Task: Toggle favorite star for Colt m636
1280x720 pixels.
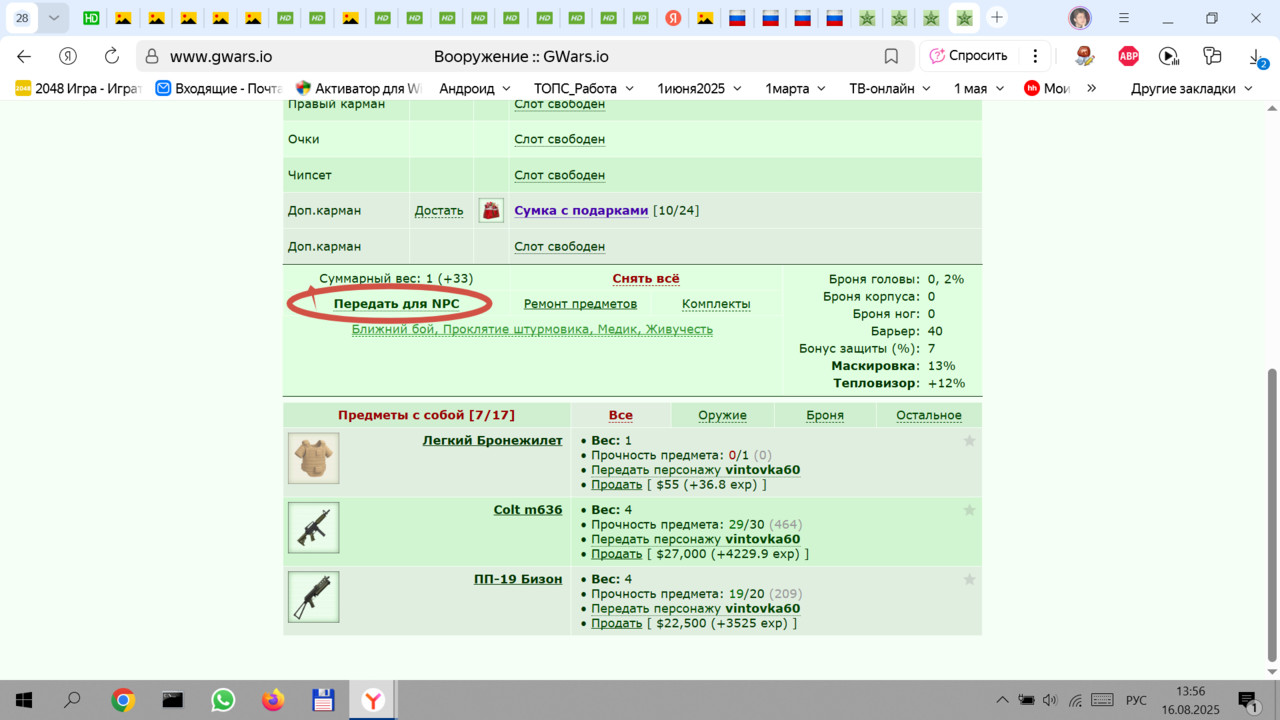Action: [x=969, y=510]
